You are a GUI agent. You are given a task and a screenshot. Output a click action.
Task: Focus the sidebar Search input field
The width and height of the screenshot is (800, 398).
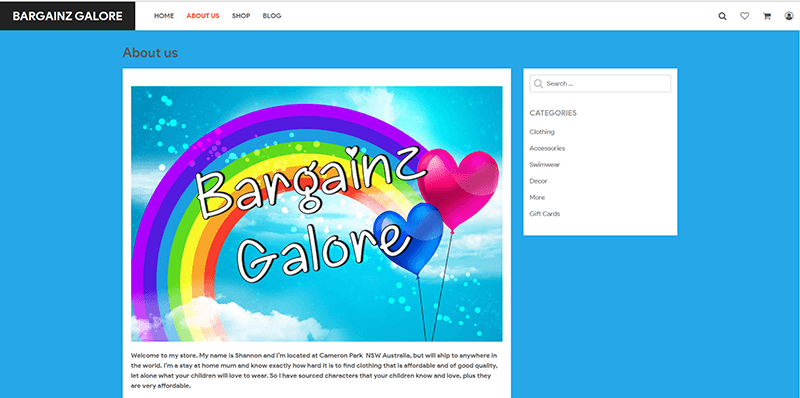pyautogui.click(x=600, y=84)
